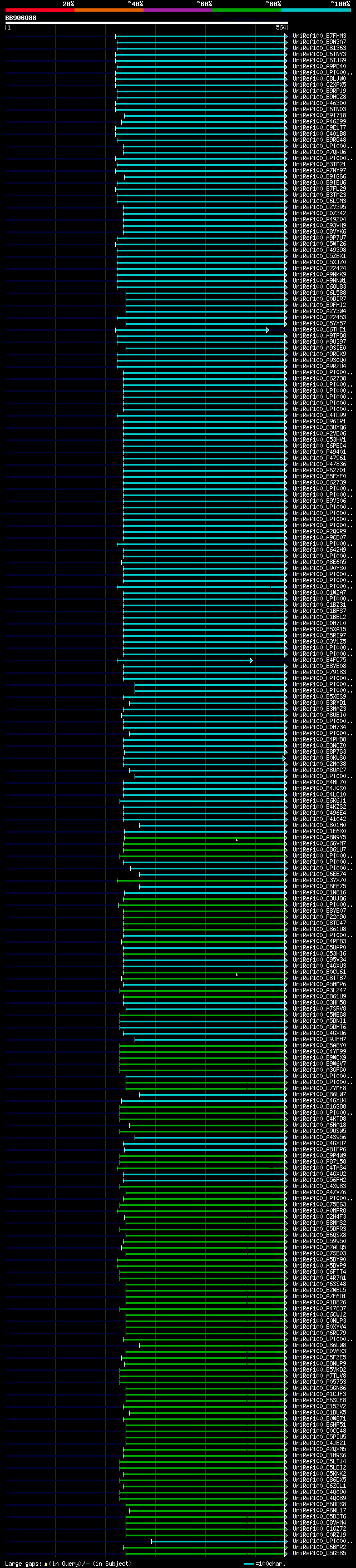
Task: Select hit label UniRef100_B3TM21
Action: click(319, 164)
